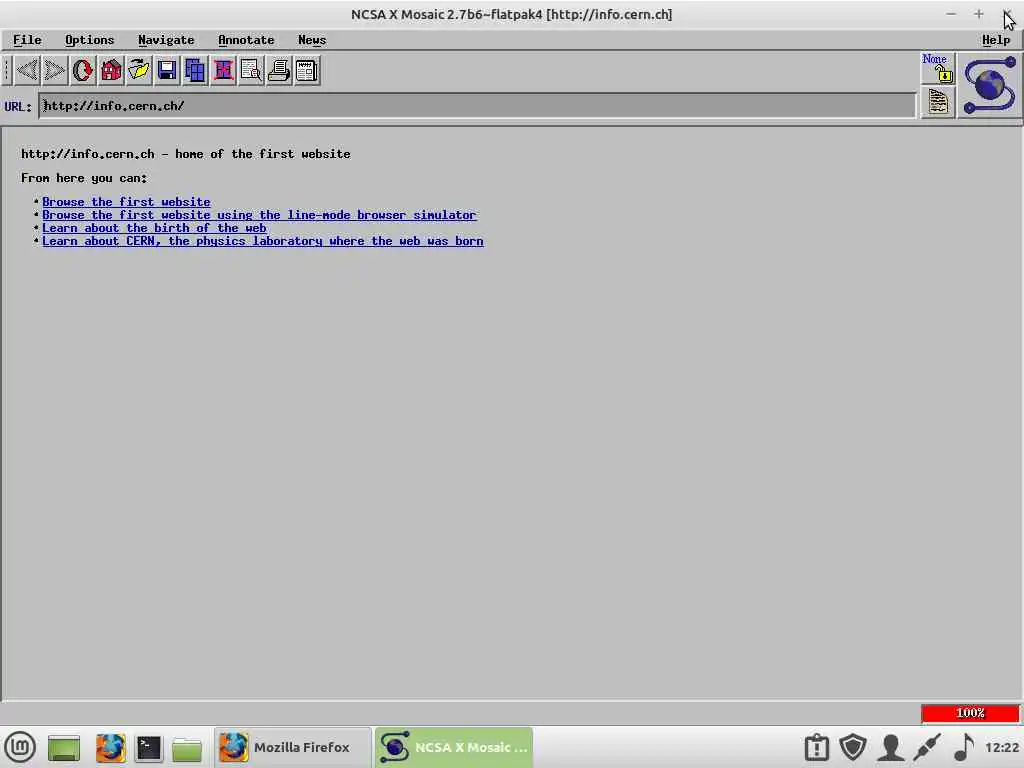The height and width of the screenshot is (768, 1024).
Task: Open the file manager folder launcher
Action: pos(187,748)
